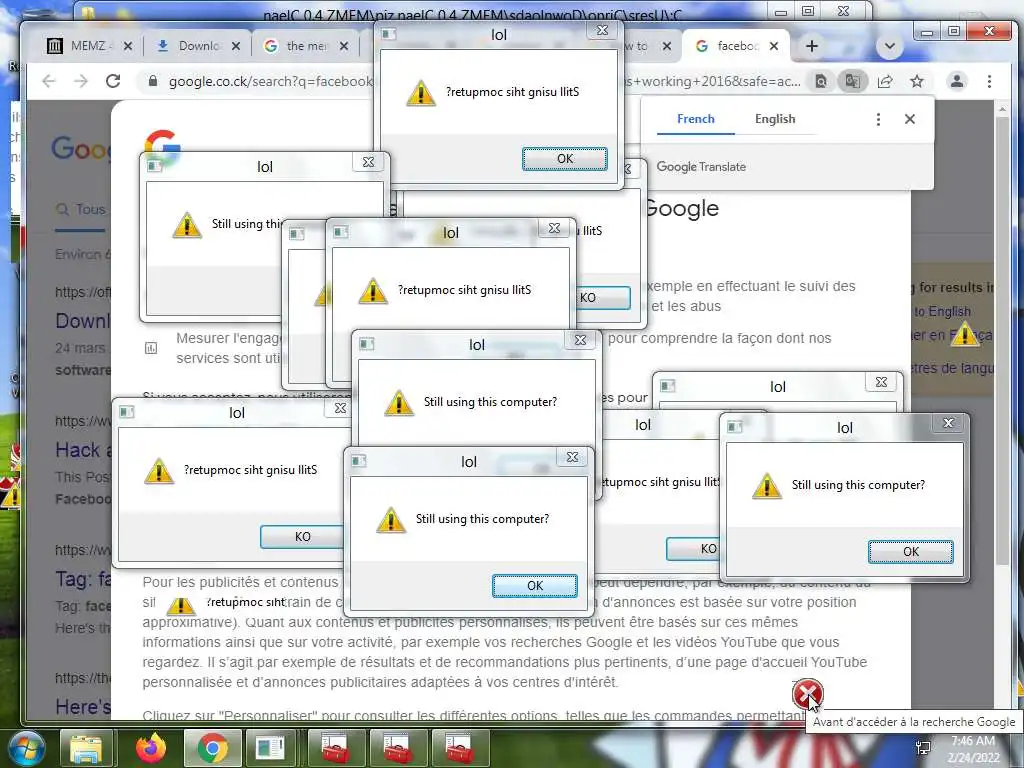Click KO in mirrored lol dialog over 'Hack a' result
Viewport: 1024px width, 768px height.
click(x=302, y=537)
